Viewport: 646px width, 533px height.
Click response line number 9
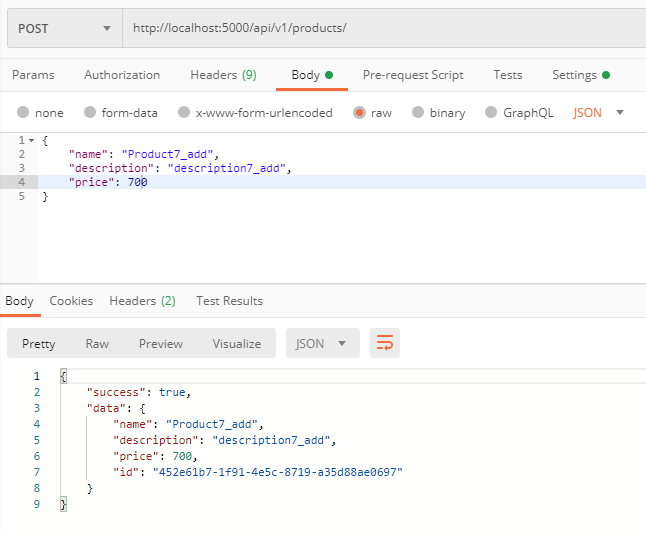tap(37, 505)
